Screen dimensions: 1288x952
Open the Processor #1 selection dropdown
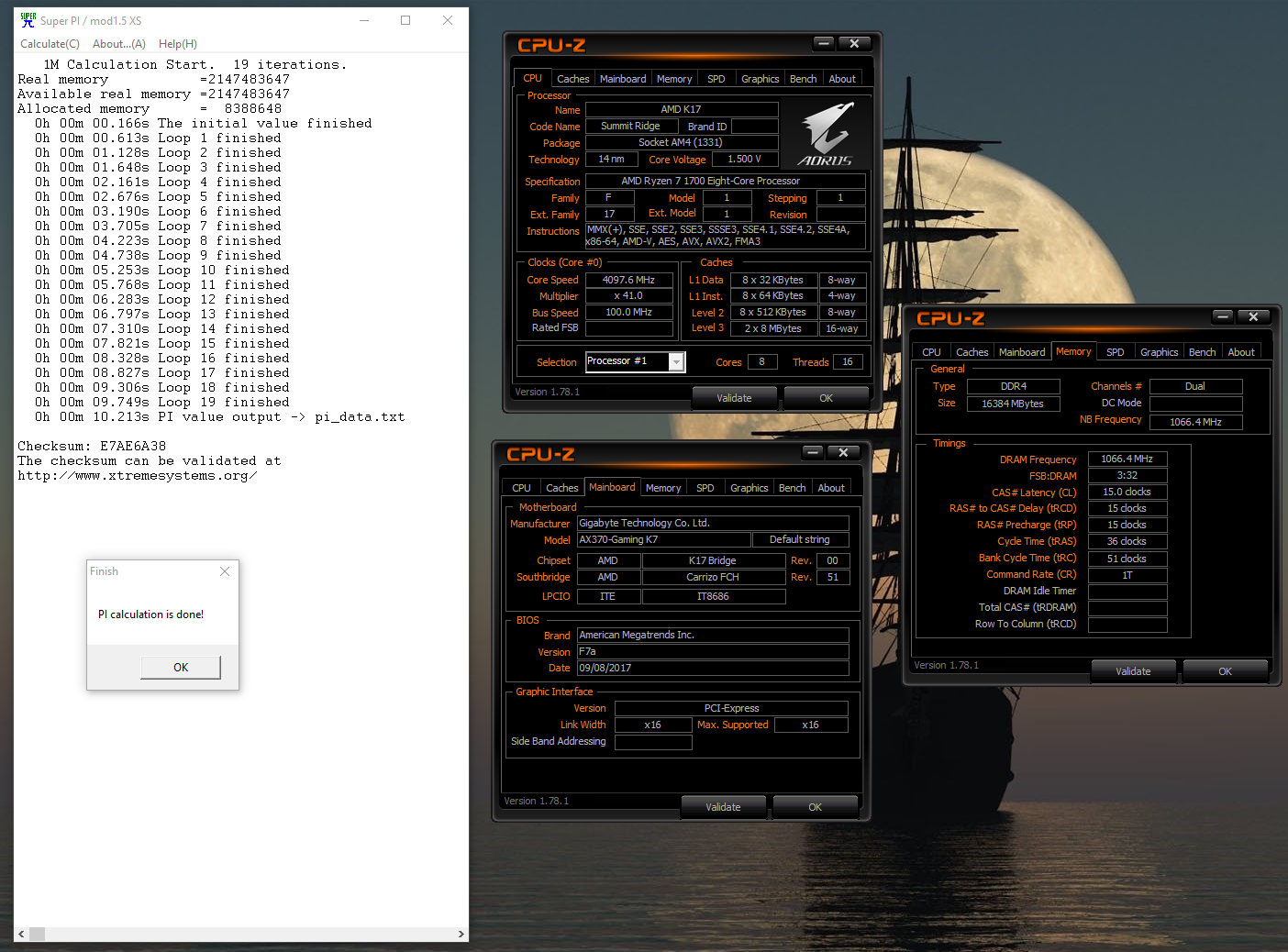676,362
